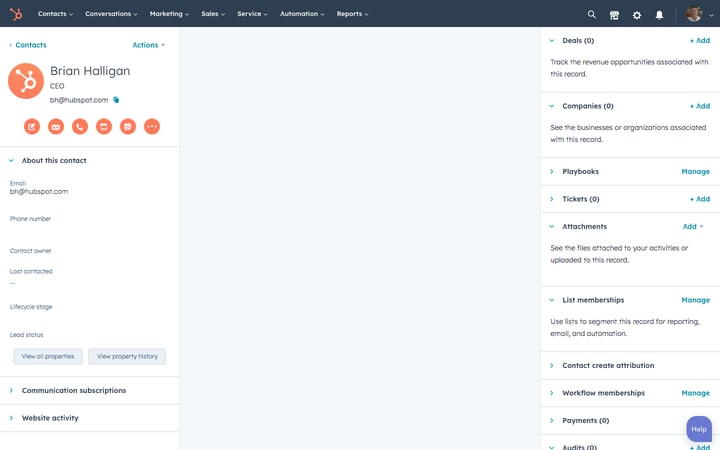720x450 pixels.
Task: Open the search magnifier icon
Action: tap(591, 15)
